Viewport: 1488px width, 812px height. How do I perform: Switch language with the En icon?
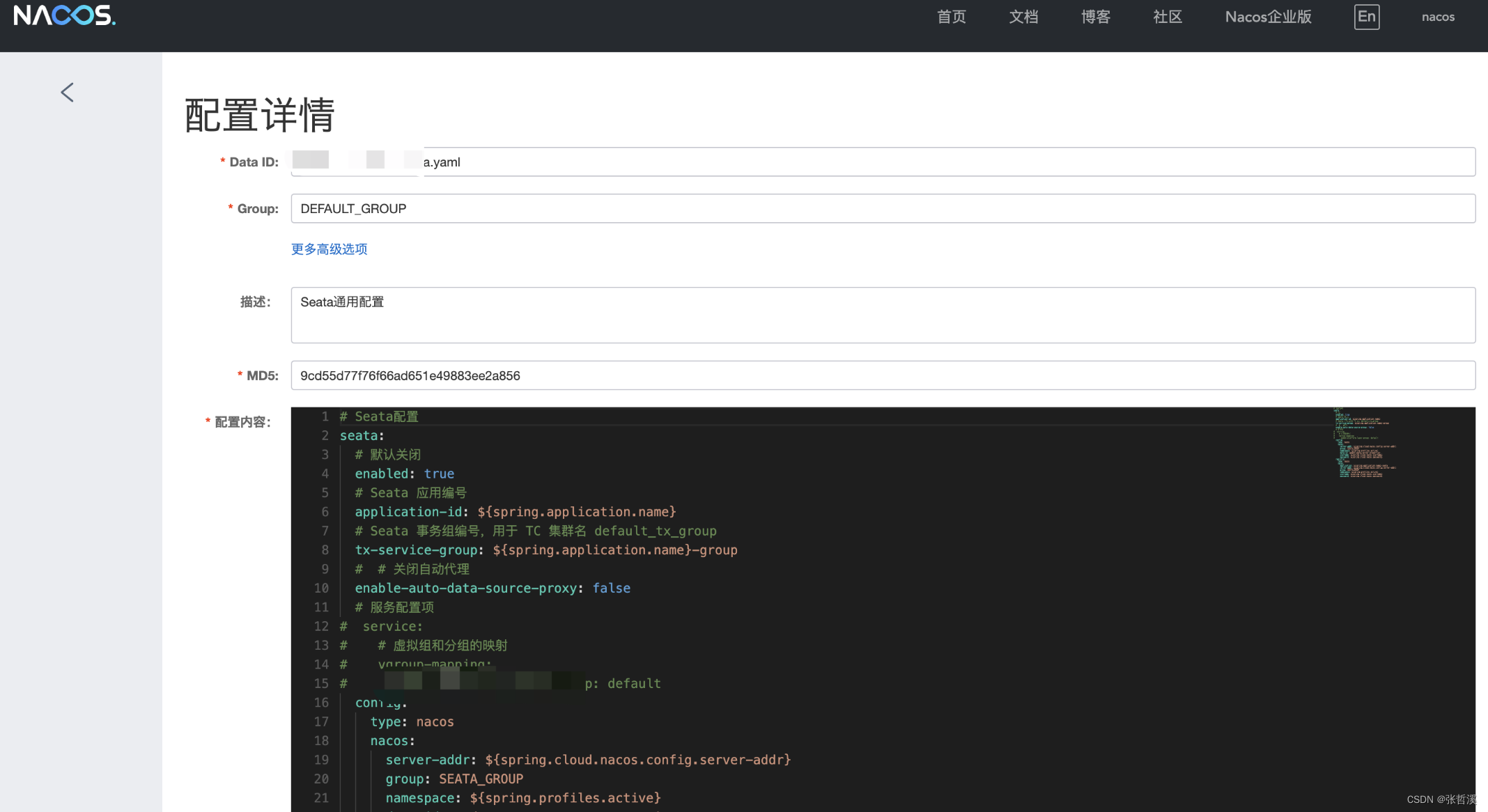click(1366, 17)
